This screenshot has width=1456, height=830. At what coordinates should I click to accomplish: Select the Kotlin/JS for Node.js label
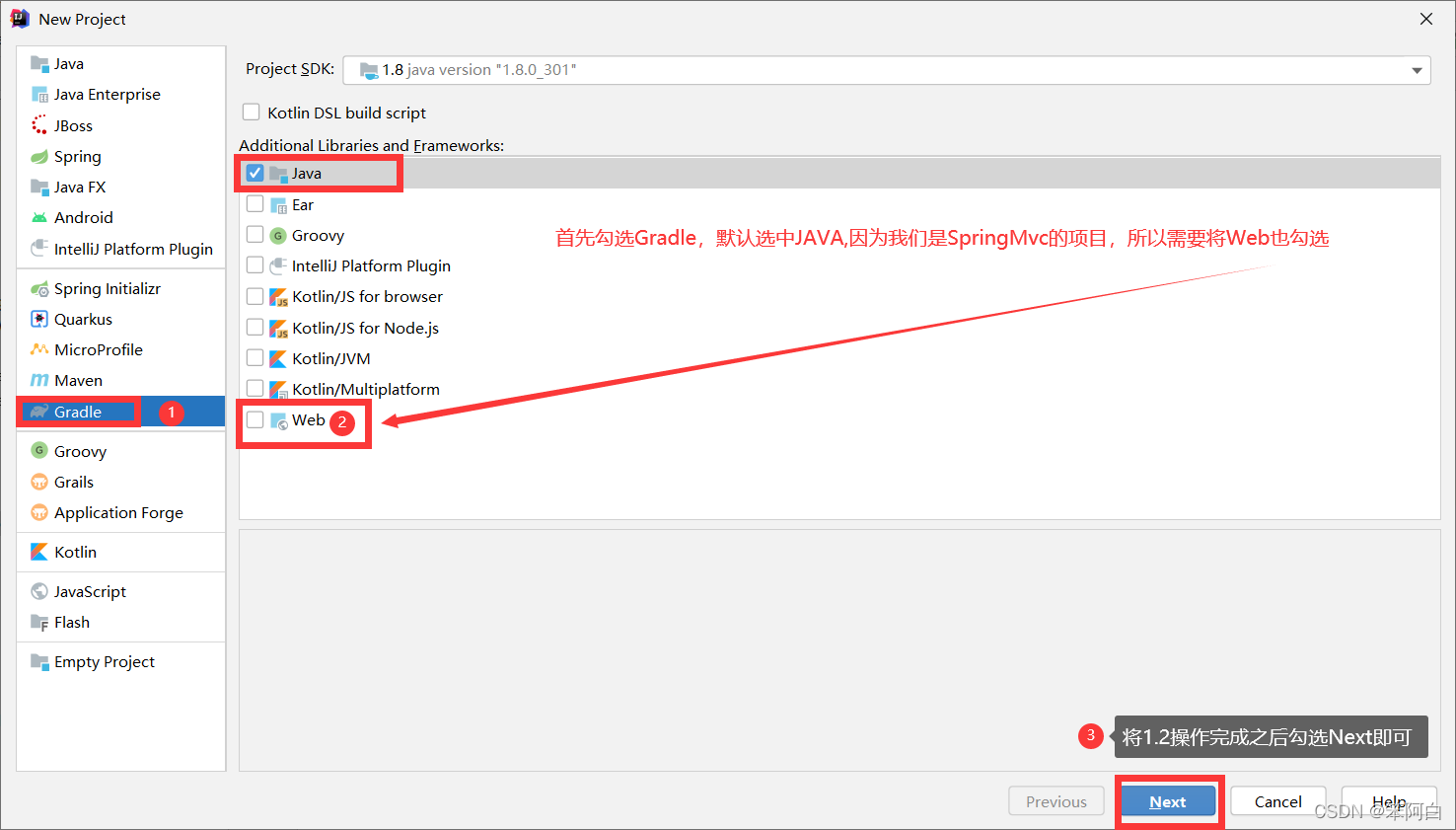coord(366,328)
